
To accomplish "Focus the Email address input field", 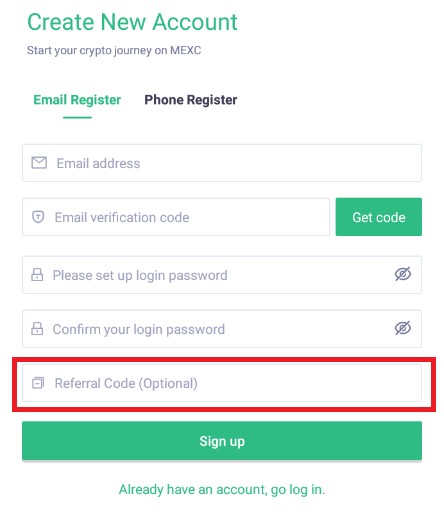I will (222, 163).
